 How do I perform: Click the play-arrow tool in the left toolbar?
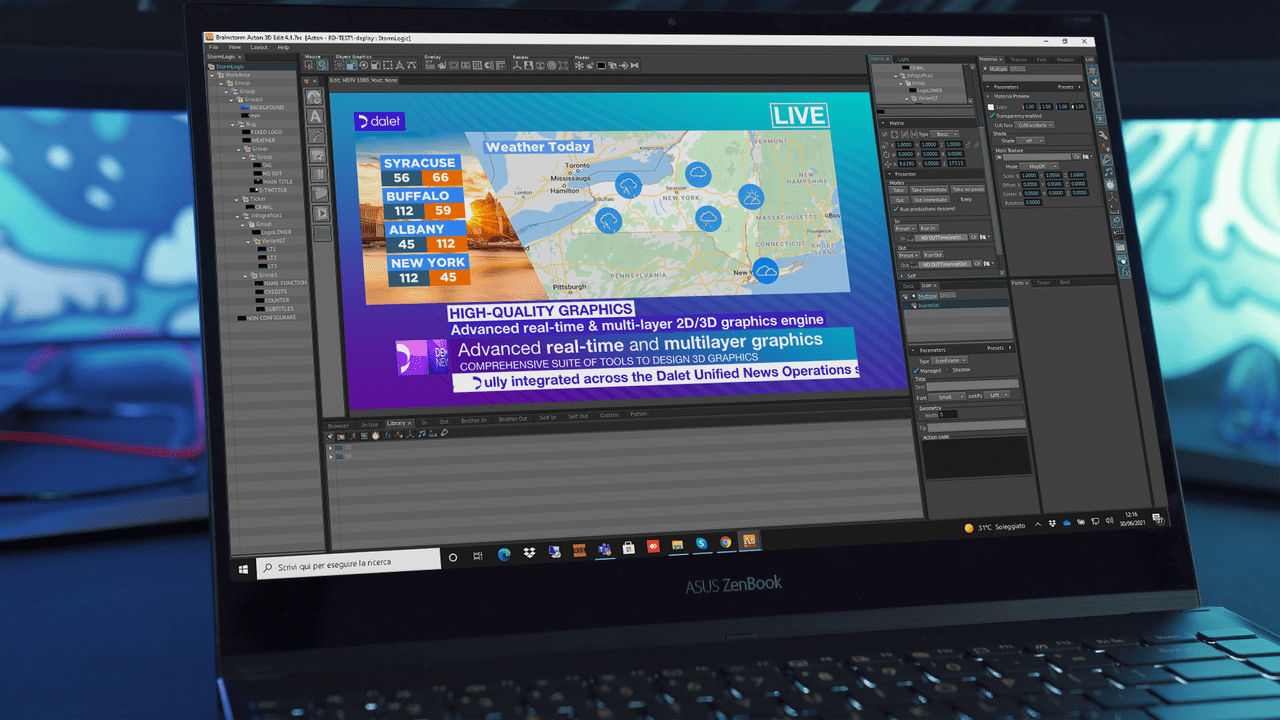coord(321,213)
